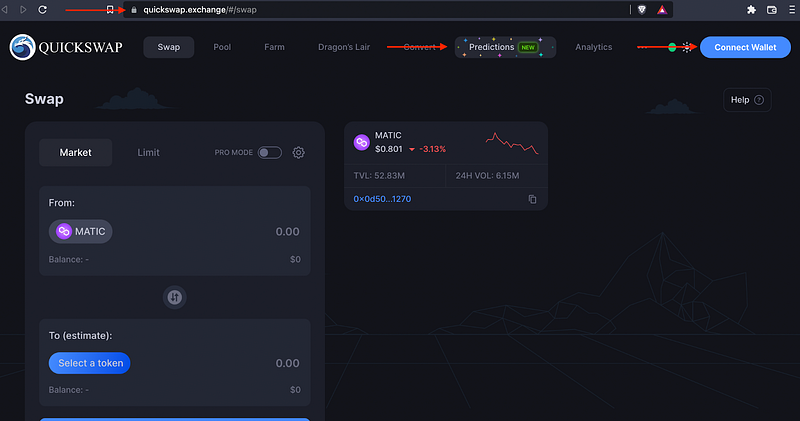Open the Convert page

419,47
